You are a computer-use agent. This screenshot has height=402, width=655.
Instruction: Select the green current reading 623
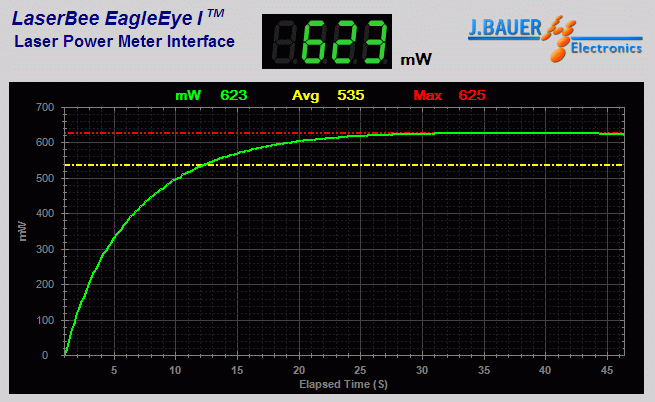[x=234, y=95]
